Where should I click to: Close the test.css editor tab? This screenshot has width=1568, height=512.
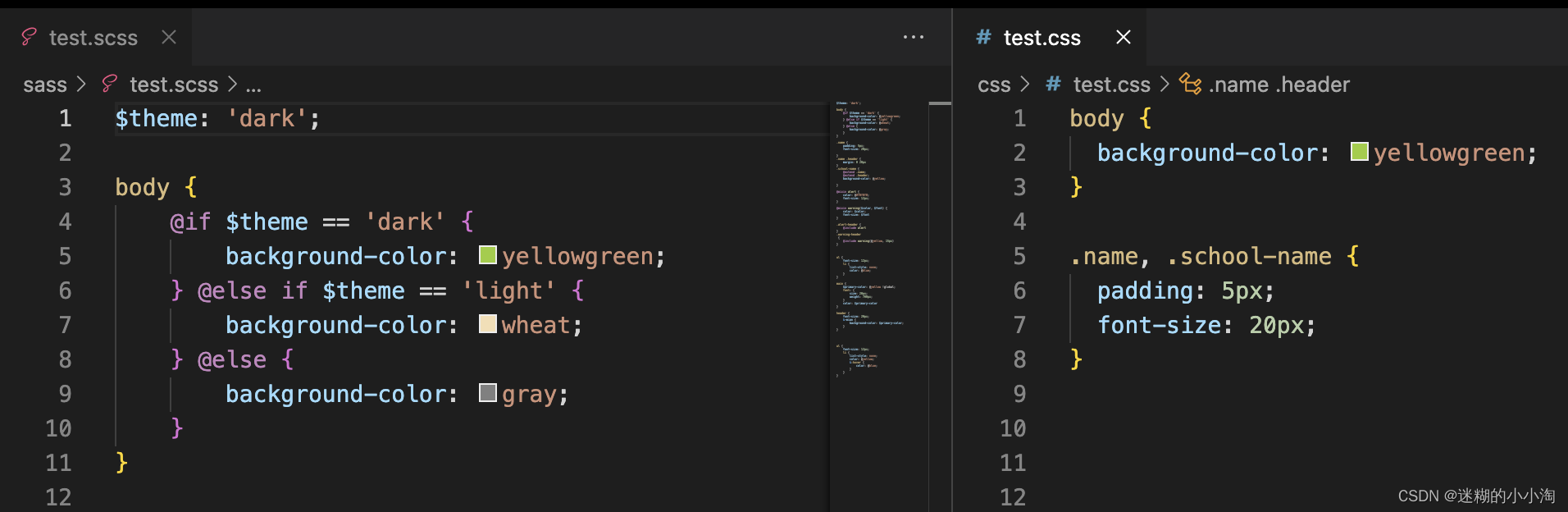tap(1124, 37)
